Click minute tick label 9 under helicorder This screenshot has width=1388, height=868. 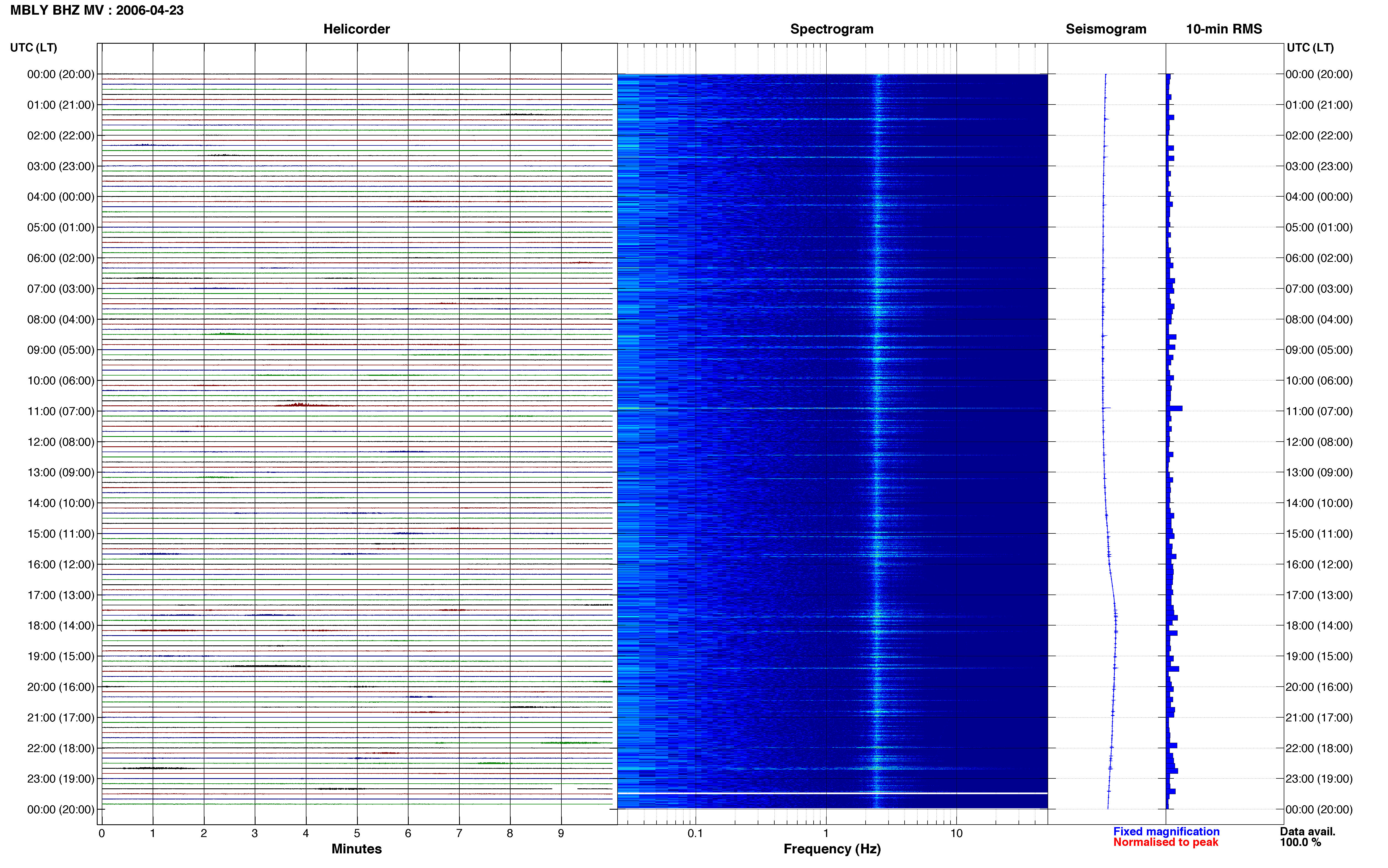(x=561, y=833)
